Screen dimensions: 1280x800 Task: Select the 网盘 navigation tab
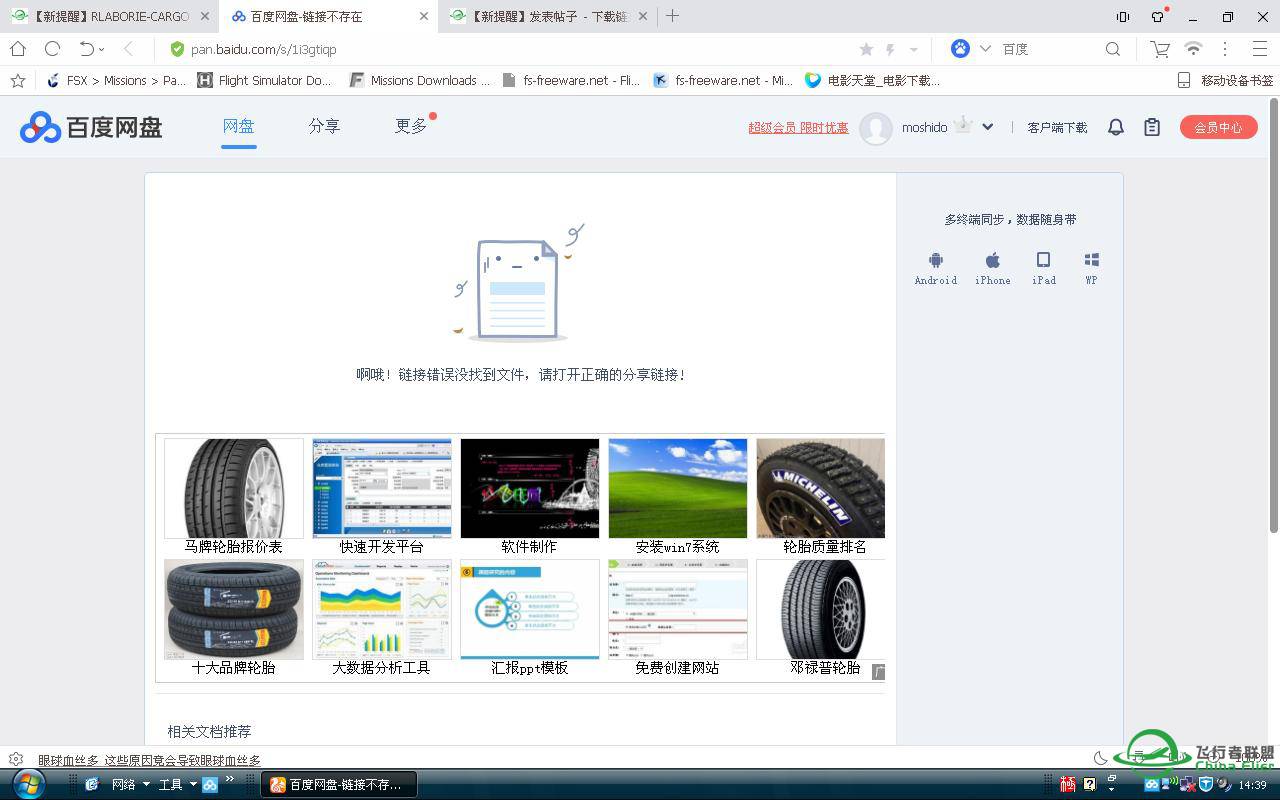click(238, 126)
